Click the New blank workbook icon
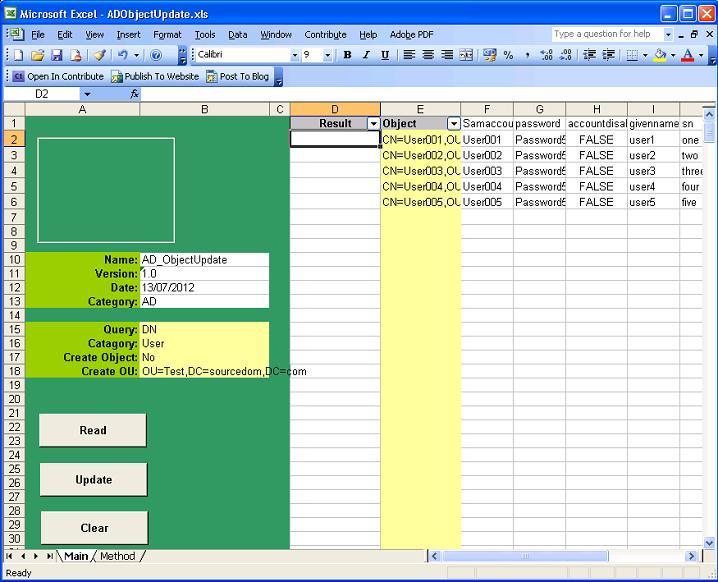The width and height of the screenshot is (718, 582). (18, 55)
